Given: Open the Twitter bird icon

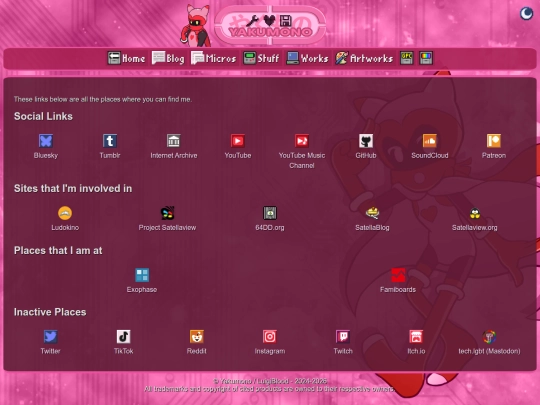Looking at the screenshot, I should click(50, 336).
